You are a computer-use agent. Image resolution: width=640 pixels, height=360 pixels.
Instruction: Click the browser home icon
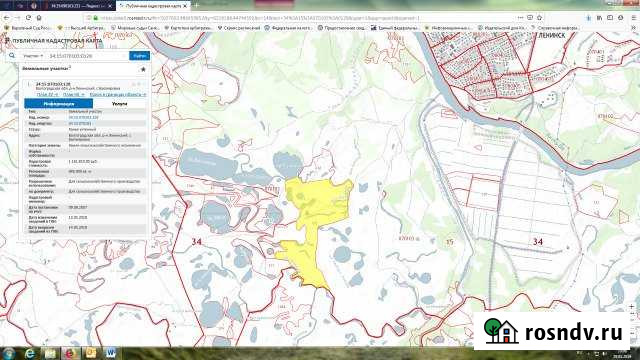tap(39, 18)
